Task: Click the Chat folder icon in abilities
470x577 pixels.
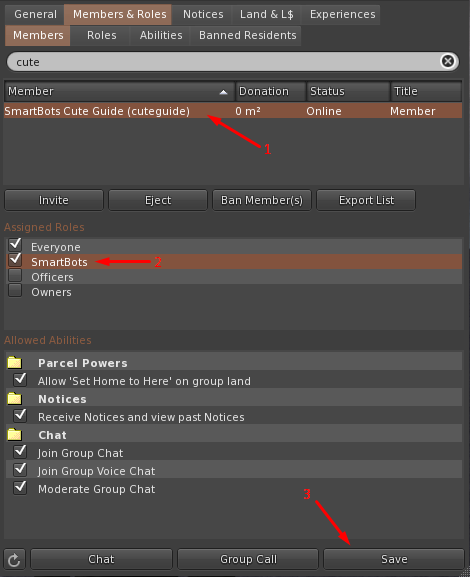Action: click(15, 435)
